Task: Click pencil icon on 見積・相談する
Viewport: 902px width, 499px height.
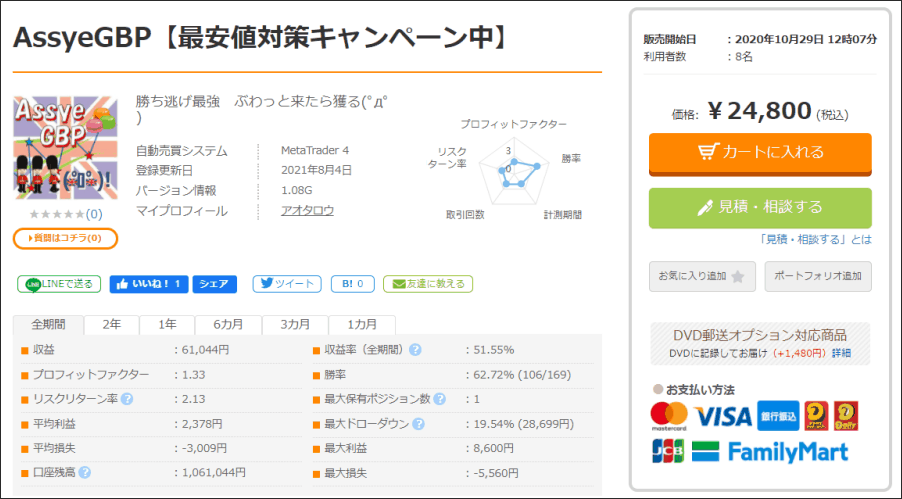Action: point(705,207)
